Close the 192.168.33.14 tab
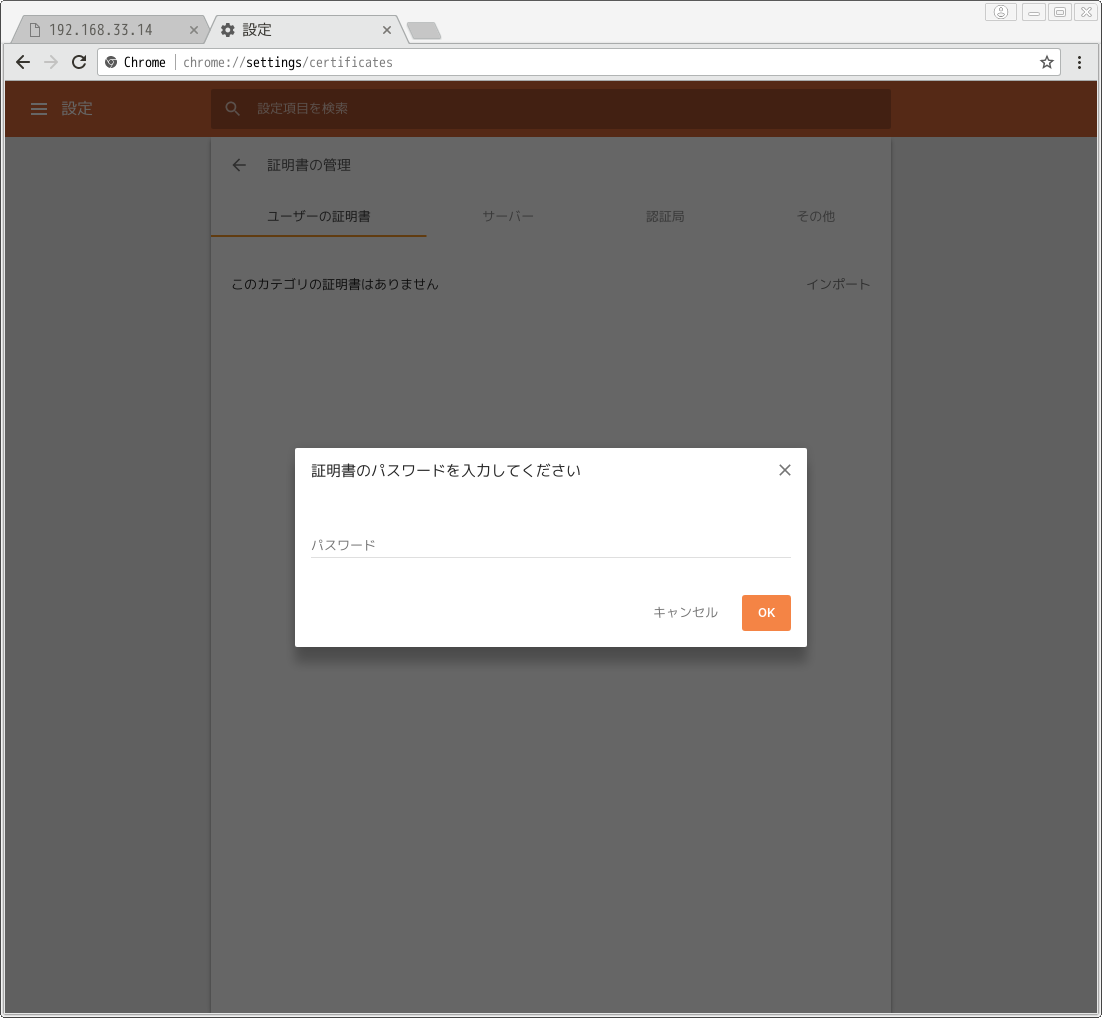This screenshot has height=1018, width=1102. click(194, 30)
